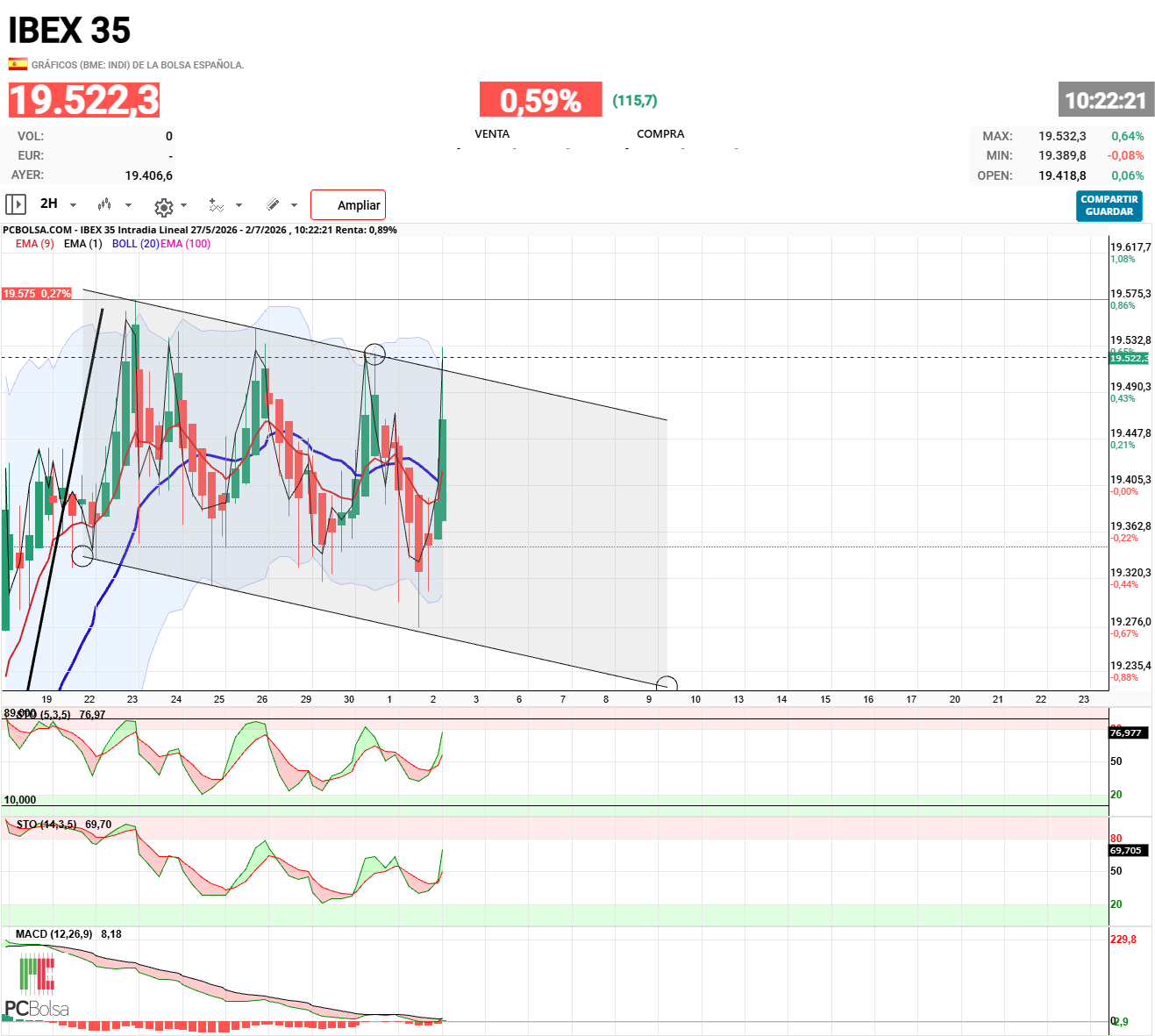The width and height of the screenshot is (1155, 1036).
Task: Expand the chart type dropdown arrow
Action: tap(129, 205)
